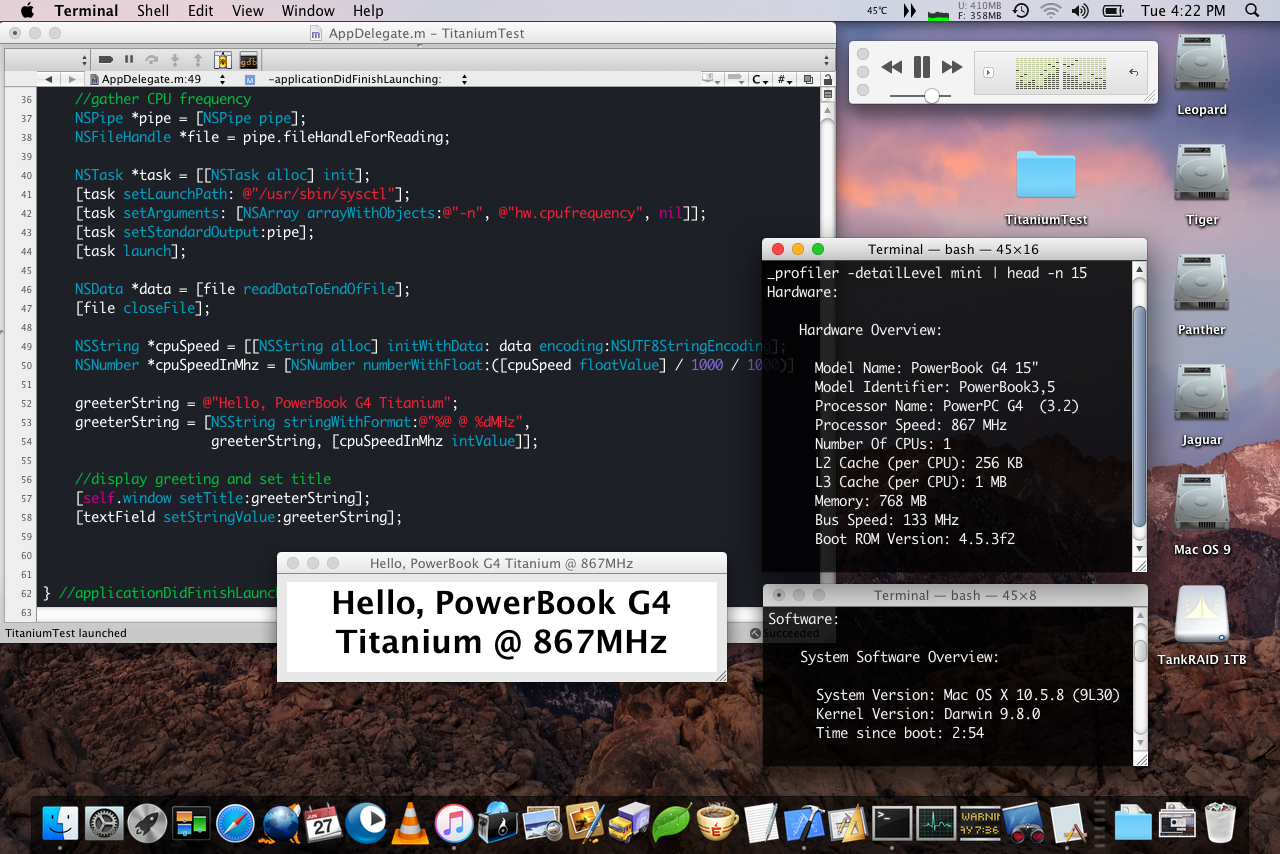The image size is (1280, 854).
Task: Open Xcode from the Dock
Action: pyautogui.click(x=804, y=822)
